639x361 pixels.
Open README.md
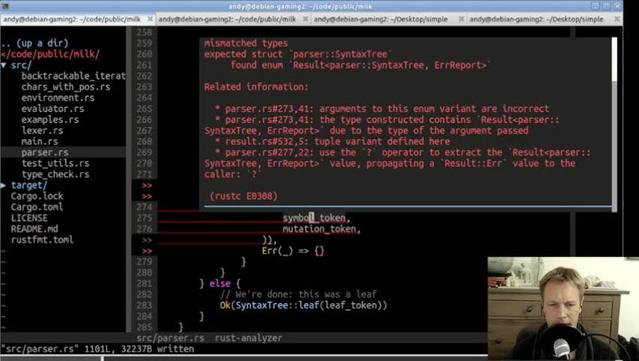coord(34,229)
